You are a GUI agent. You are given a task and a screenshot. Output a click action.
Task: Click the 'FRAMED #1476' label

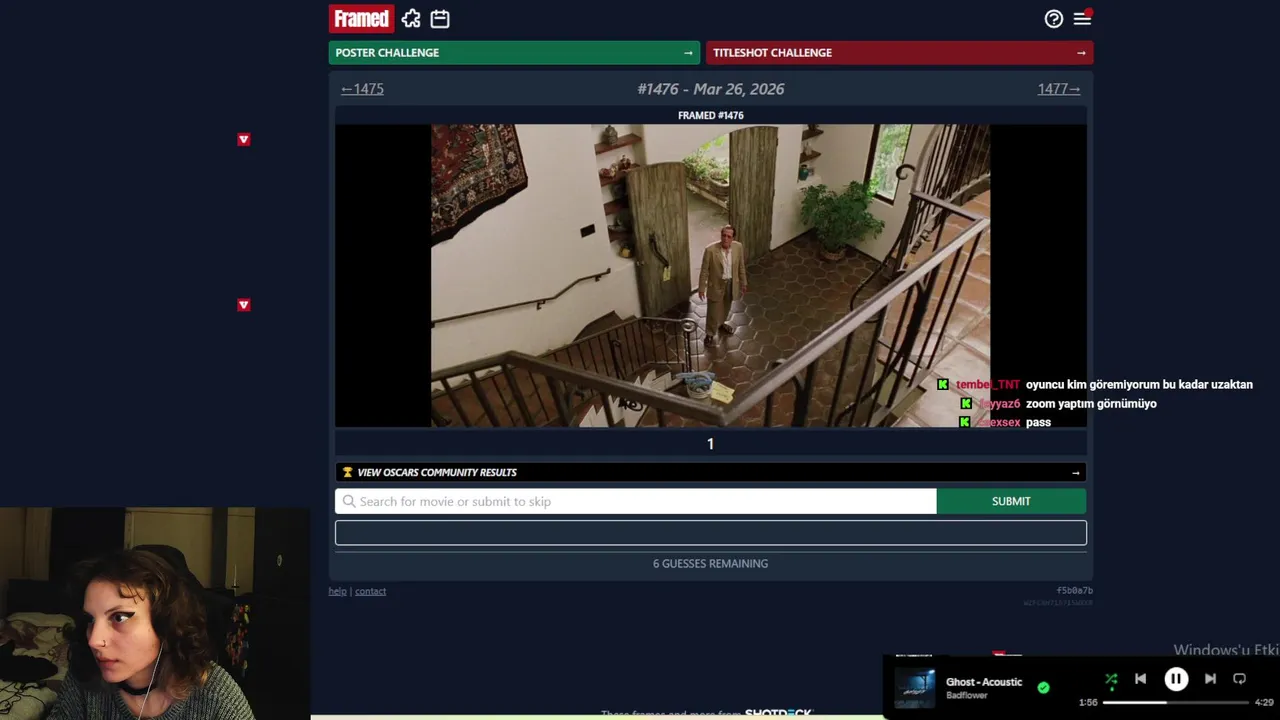711,116
